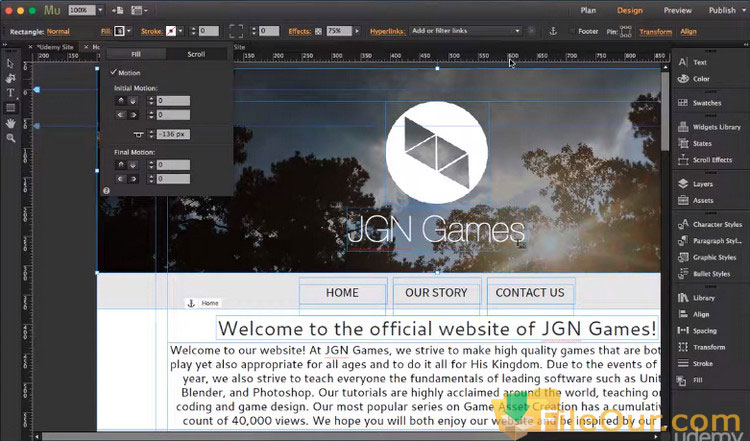Click the Fill color swatch
Viewport: 750px width, 441px height.
[x=119, y=31]
